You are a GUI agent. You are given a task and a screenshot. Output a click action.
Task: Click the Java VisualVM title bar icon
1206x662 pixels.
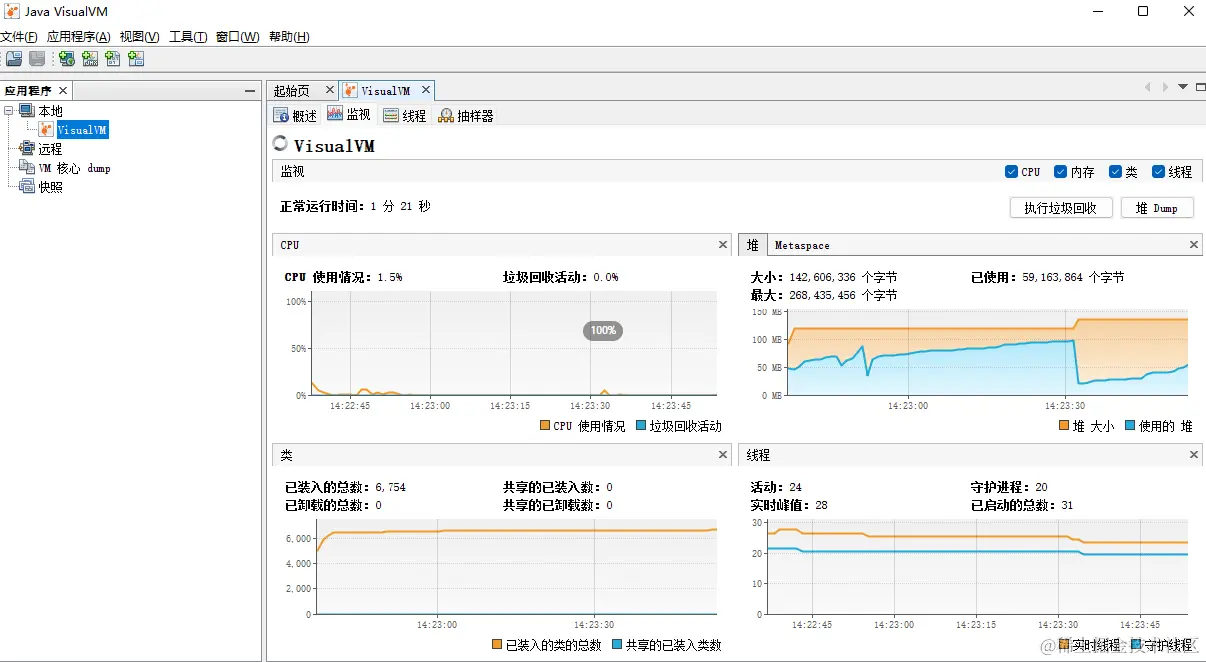coord(13,12)
